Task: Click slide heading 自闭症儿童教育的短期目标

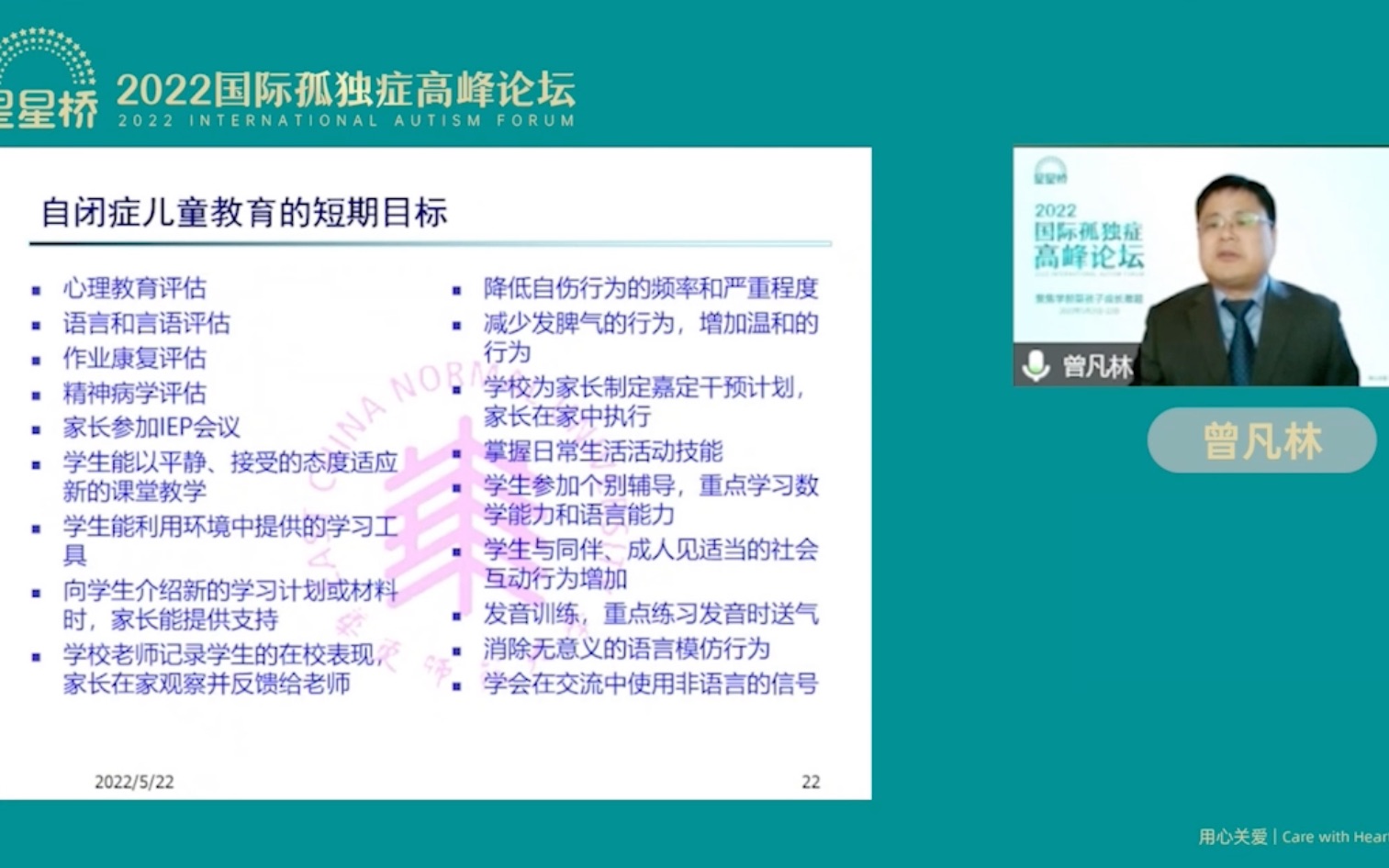Action: (x=244, y=212)
